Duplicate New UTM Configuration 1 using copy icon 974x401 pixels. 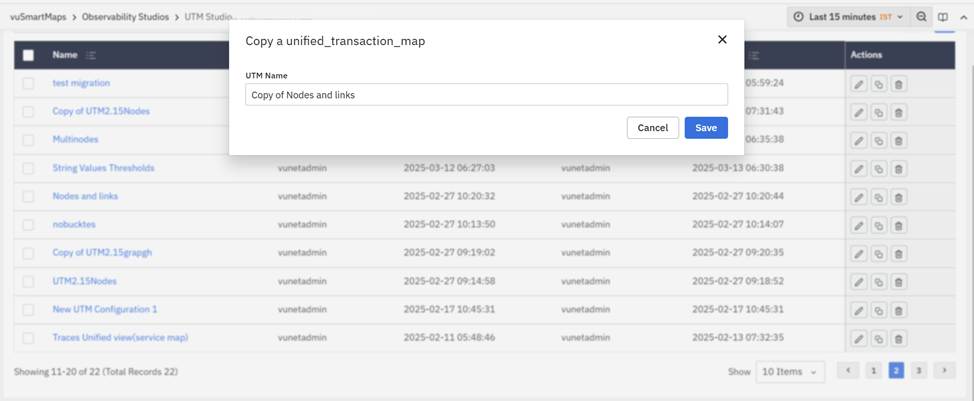tap(878, 310)
